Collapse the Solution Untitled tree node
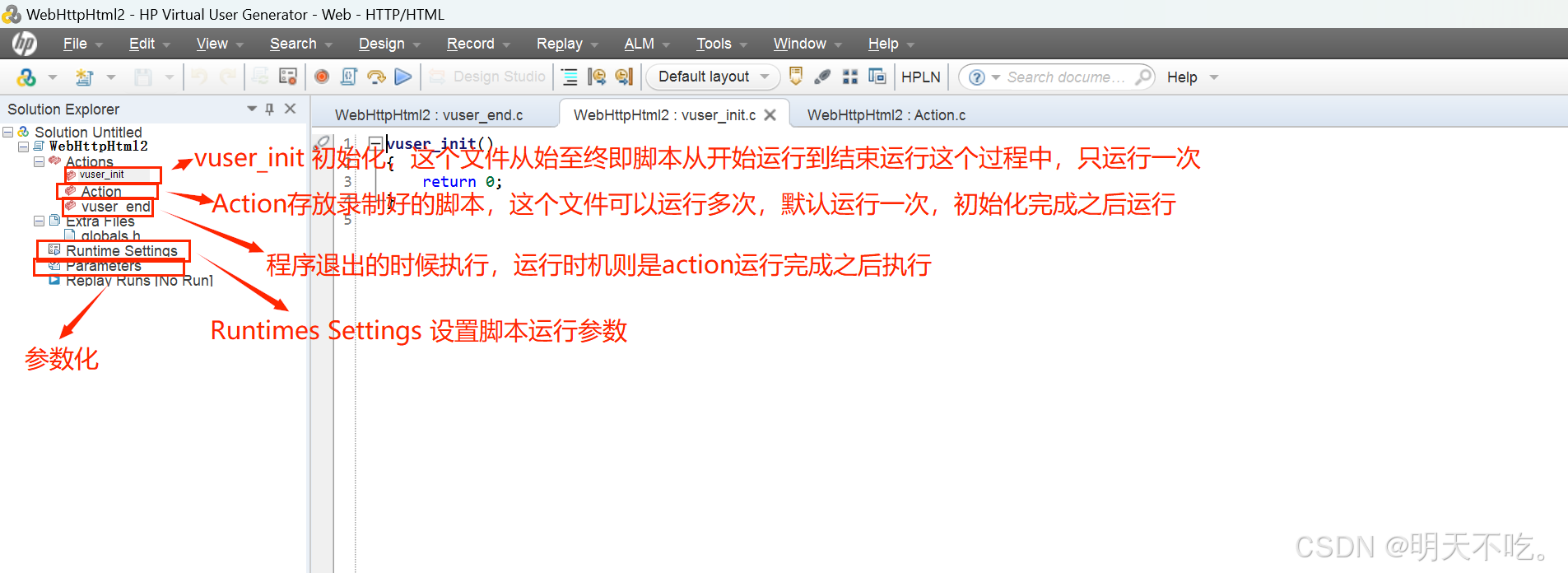The width and height of the screenshot is (1568, 573). pos(8,132)
